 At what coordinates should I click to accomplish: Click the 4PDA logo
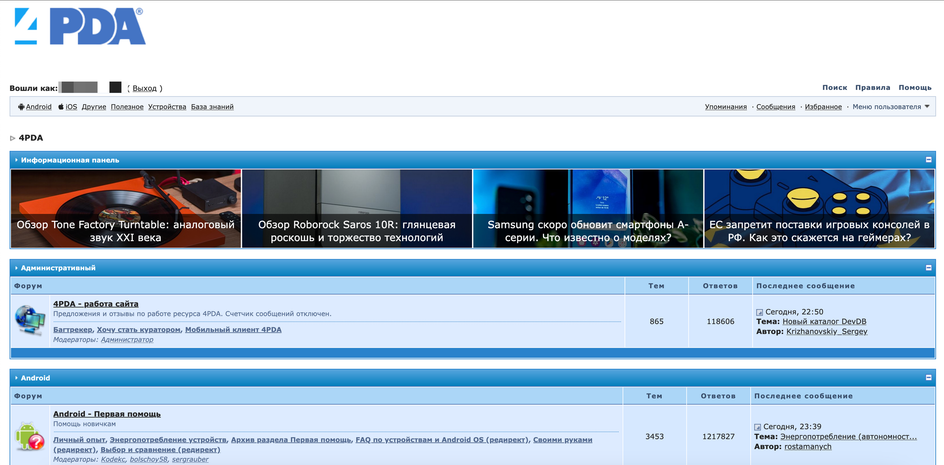pos(79,26)
